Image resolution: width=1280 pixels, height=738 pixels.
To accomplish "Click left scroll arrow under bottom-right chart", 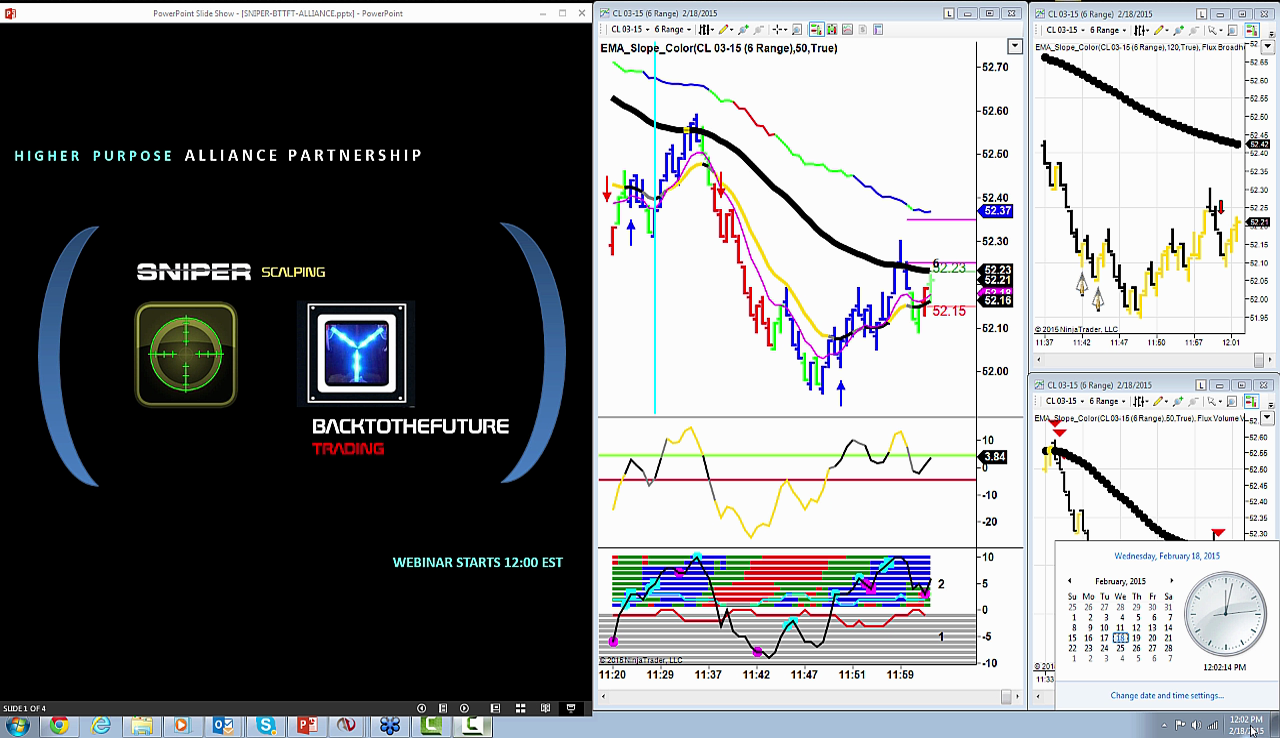I will coord(1037,696).
